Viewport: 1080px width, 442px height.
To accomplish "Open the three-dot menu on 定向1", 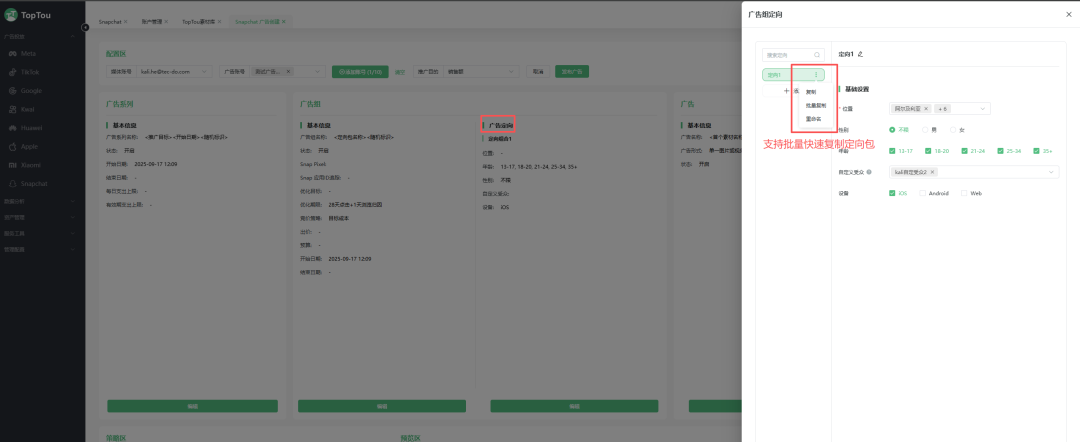I will tap(816, 74).
